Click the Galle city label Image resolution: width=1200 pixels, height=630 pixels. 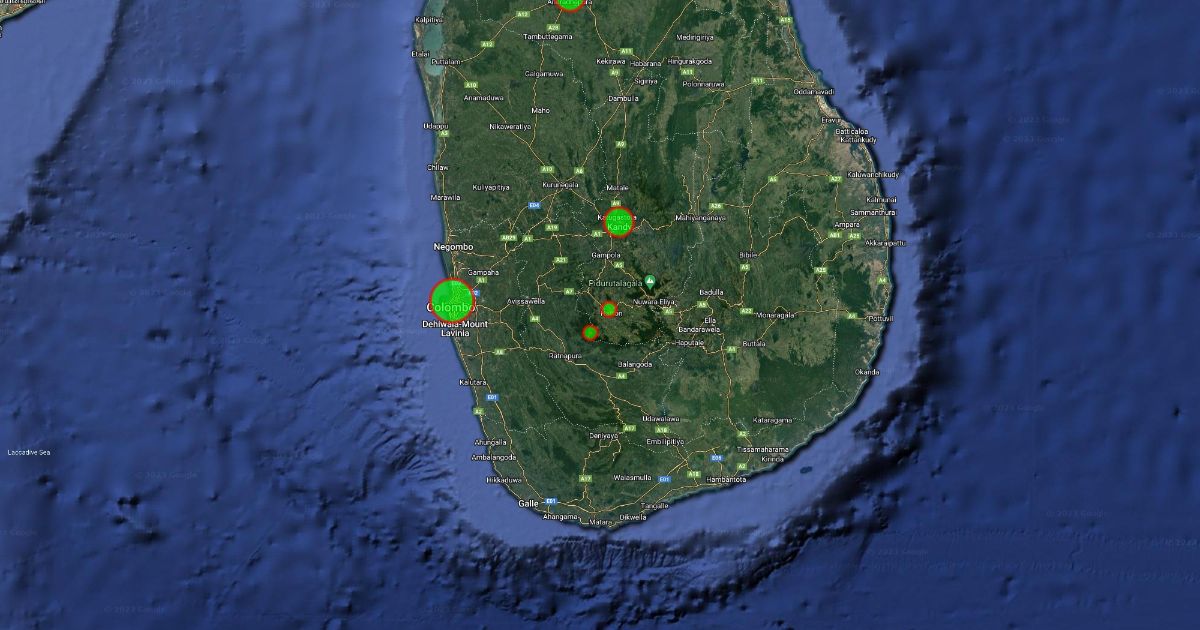(528, 503)
